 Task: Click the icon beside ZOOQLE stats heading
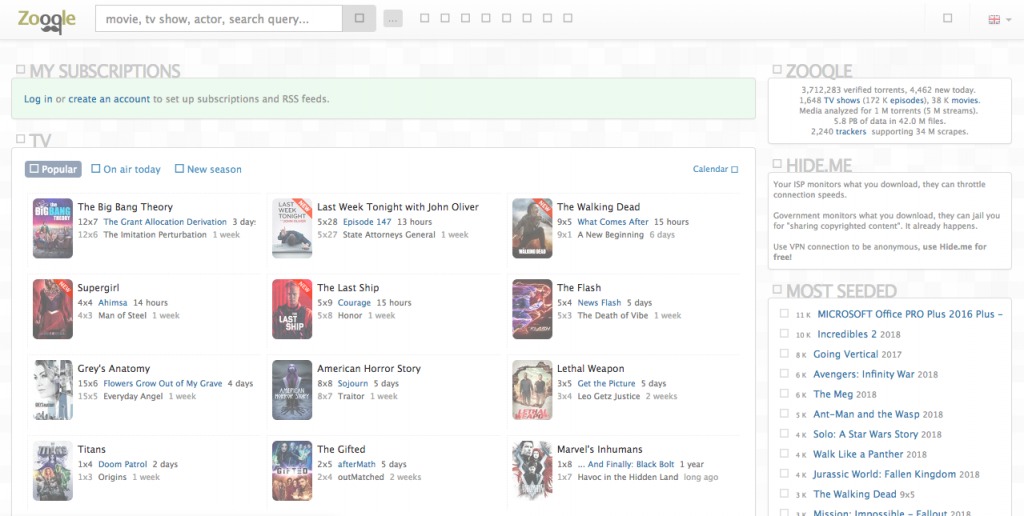(x=777, y=69)
